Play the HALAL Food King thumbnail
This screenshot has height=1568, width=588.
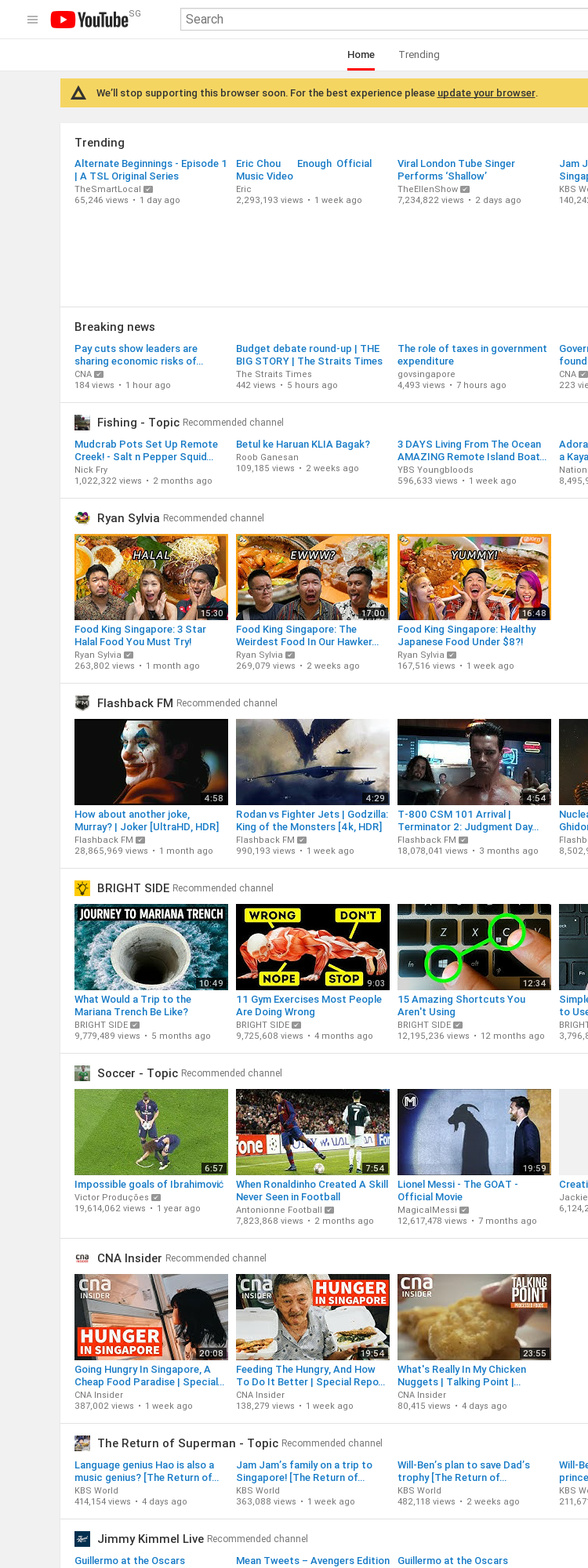tap(151, 577)
